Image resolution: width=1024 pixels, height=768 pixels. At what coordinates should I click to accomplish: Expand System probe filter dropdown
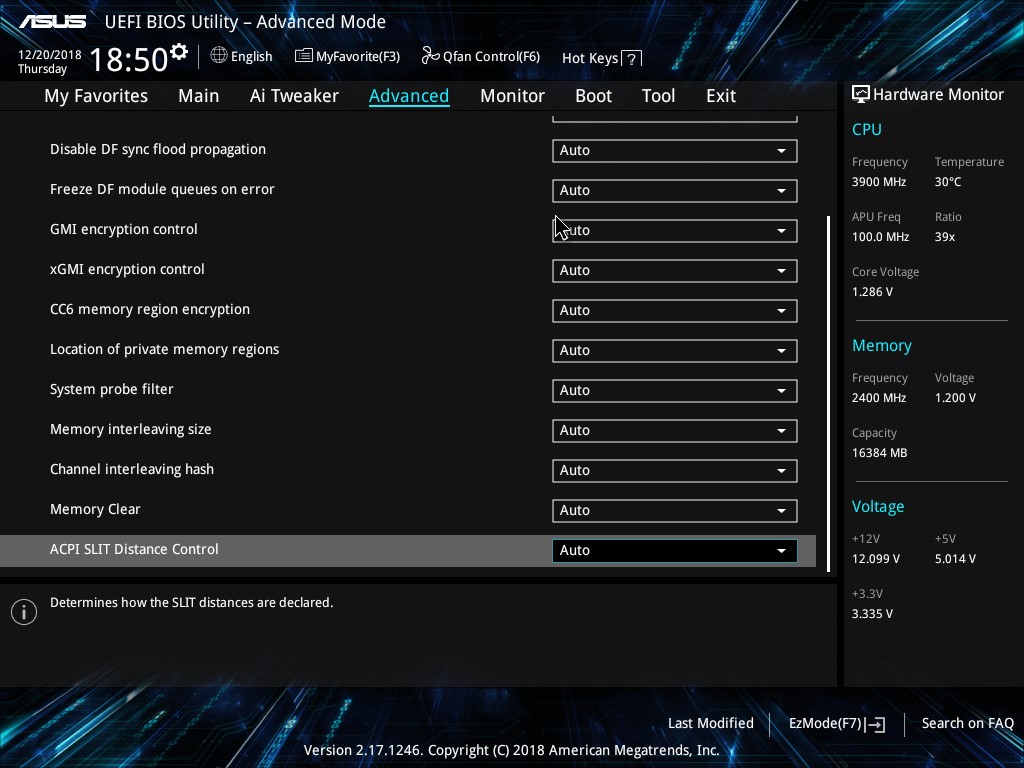tap(675, 391)
